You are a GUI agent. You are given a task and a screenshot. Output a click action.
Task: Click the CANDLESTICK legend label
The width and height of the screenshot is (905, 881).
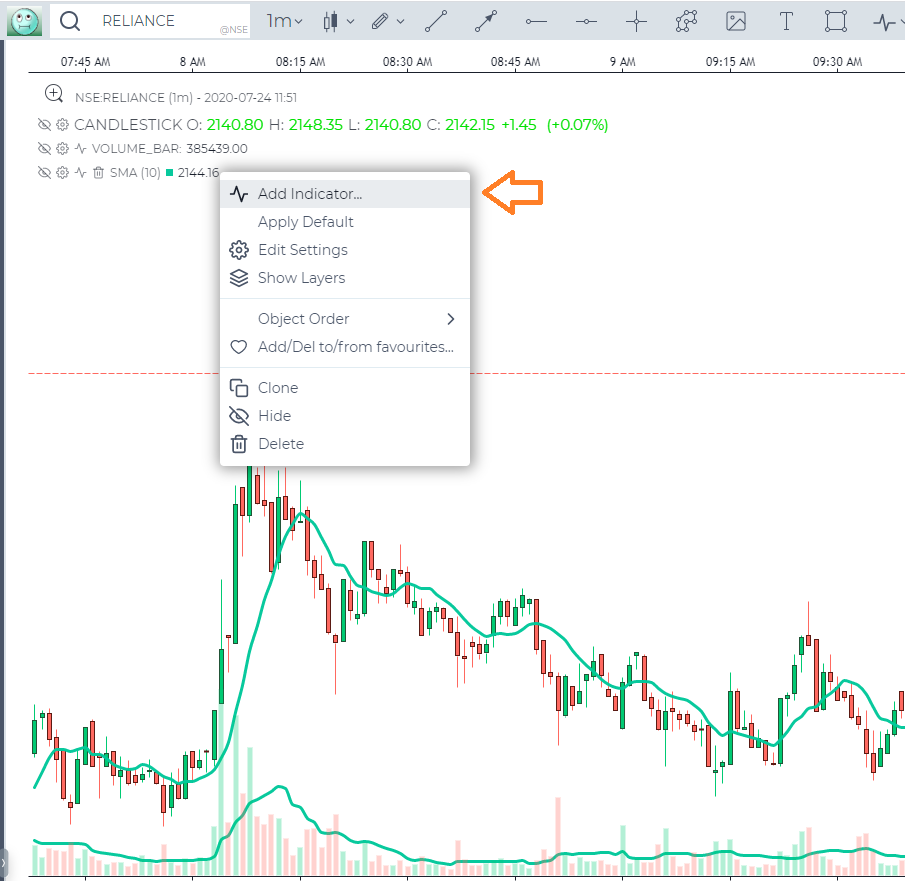point(128,125)
